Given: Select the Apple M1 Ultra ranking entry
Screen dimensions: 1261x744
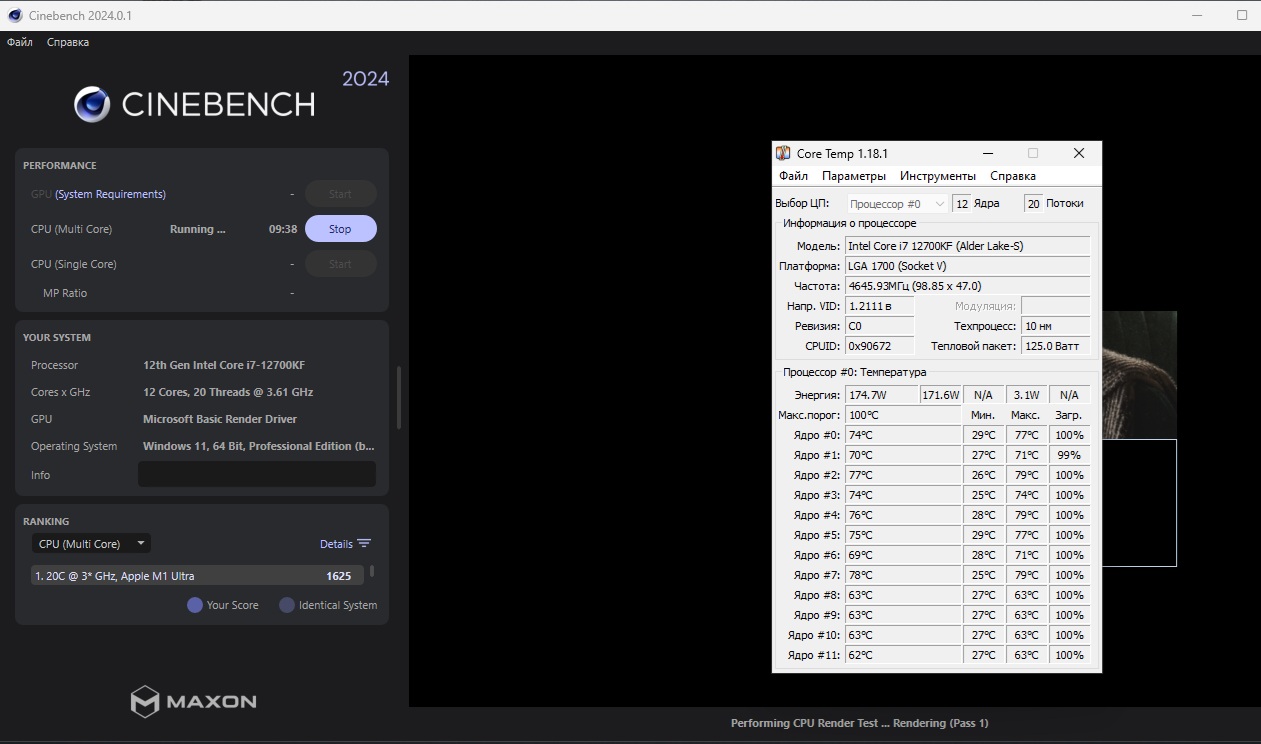Looking at the screenshot, I should point(197,576).
